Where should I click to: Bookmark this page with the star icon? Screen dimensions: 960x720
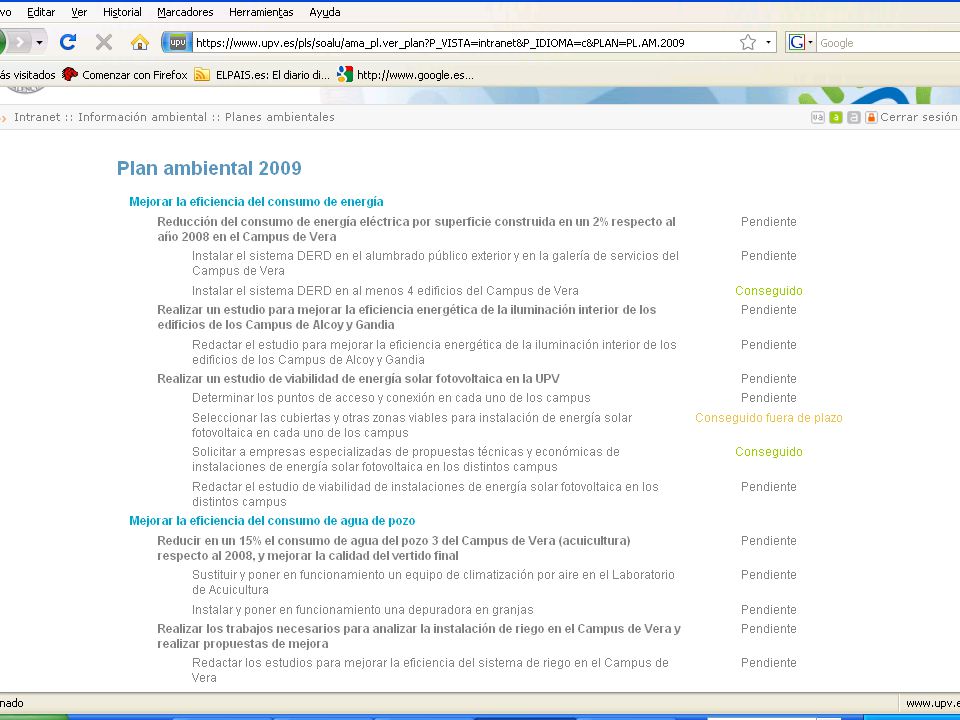(748, 42)
